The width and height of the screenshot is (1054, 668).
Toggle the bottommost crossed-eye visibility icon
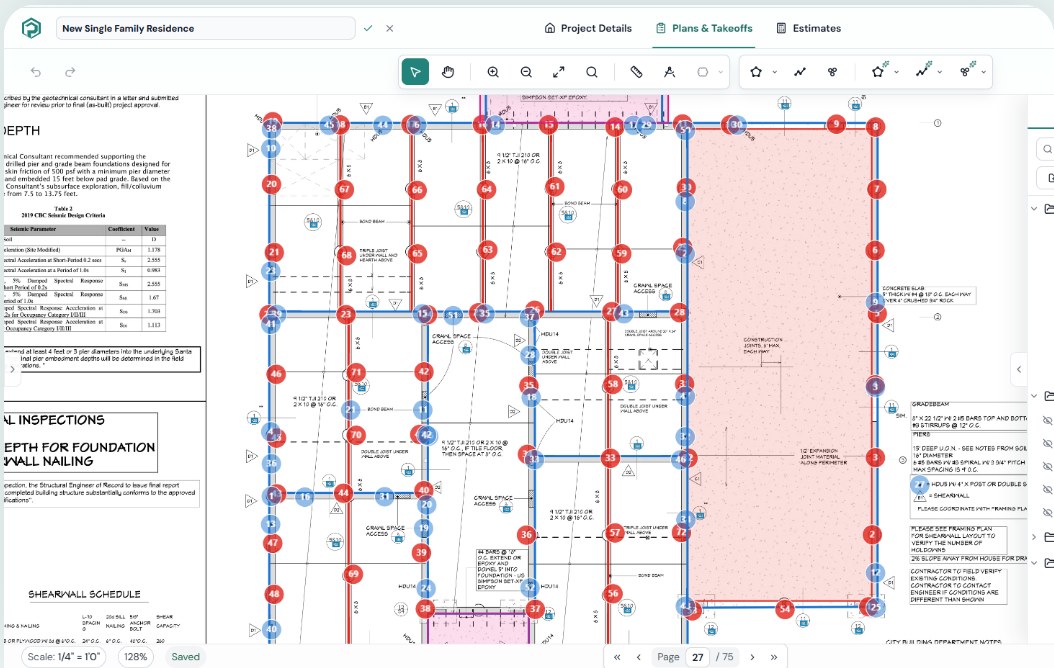pyautogui.click(x=1047, y=512)
